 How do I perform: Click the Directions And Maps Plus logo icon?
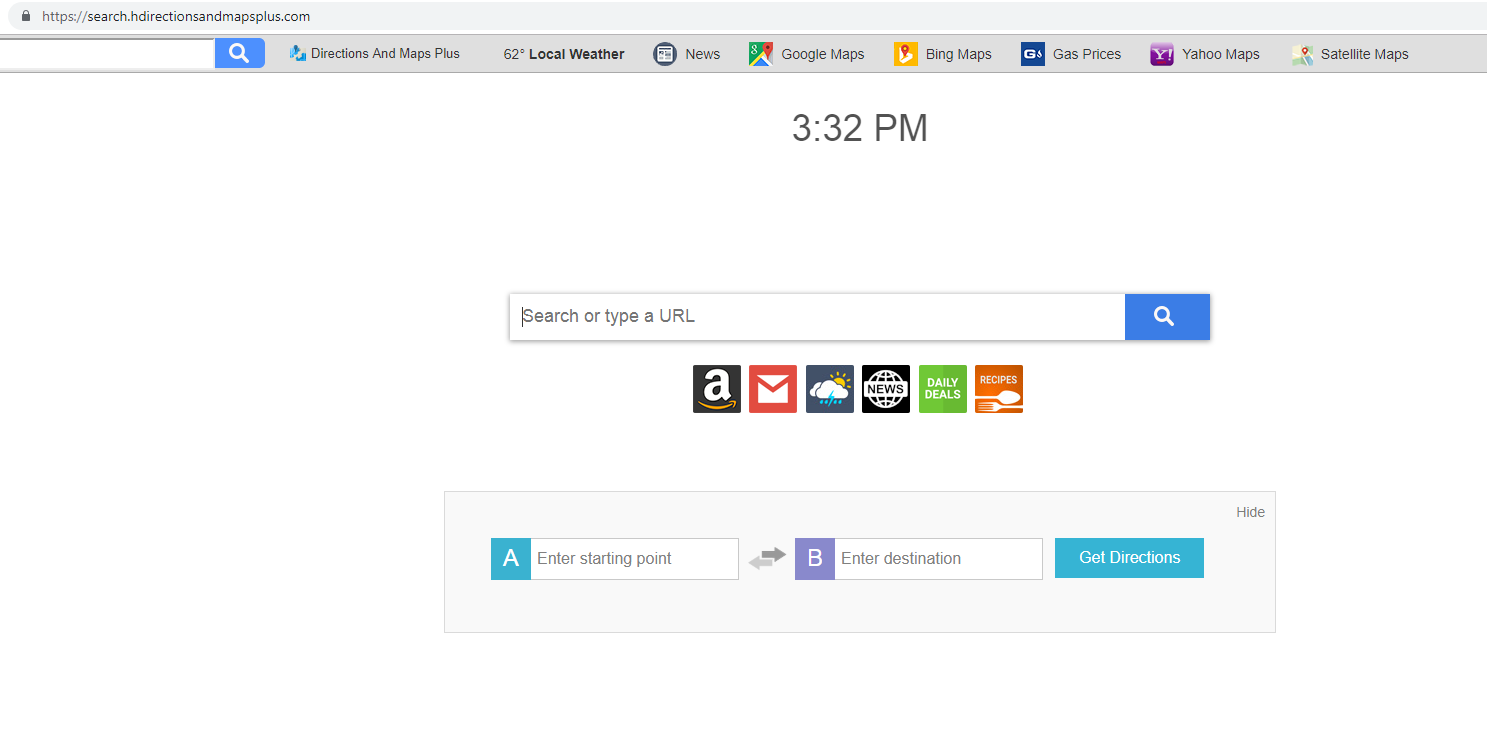(297, 53)
